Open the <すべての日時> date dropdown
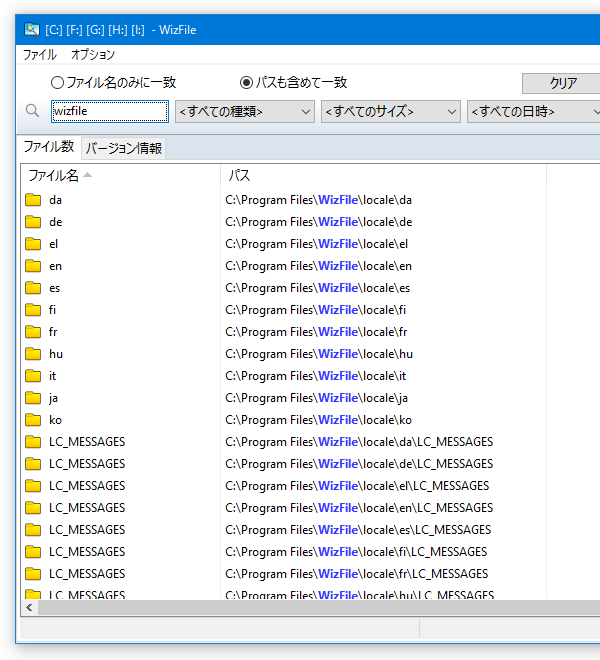The height and width of the screenshot is (660, 600). pos(533,112)
